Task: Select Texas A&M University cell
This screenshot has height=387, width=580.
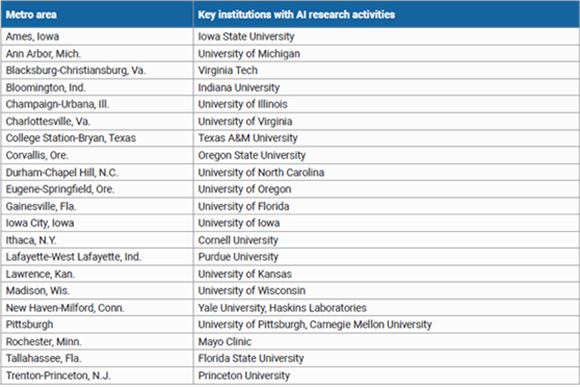Action: (387, 138)
